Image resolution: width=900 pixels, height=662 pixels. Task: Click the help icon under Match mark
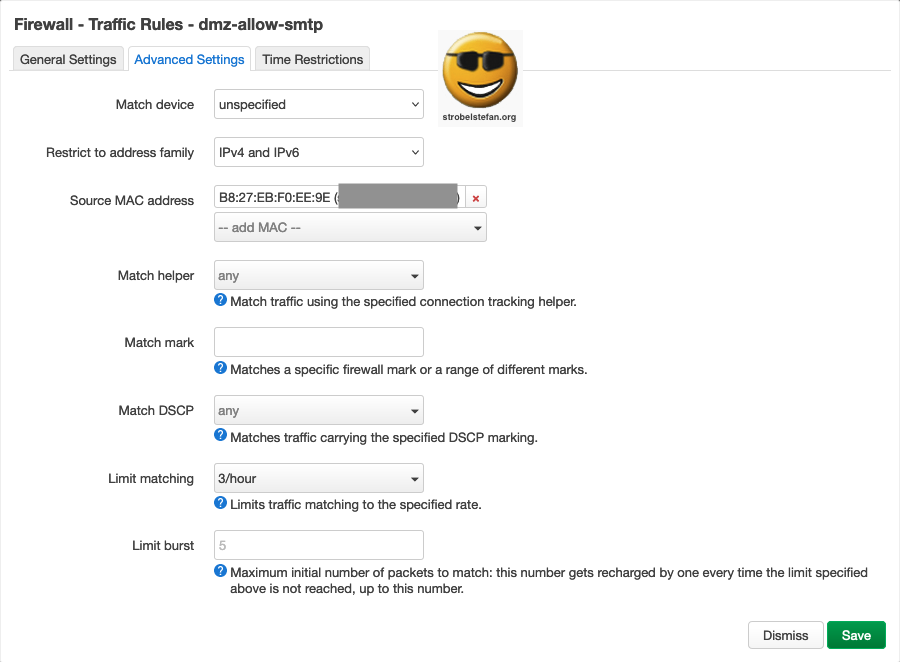(x=221, y=368)
